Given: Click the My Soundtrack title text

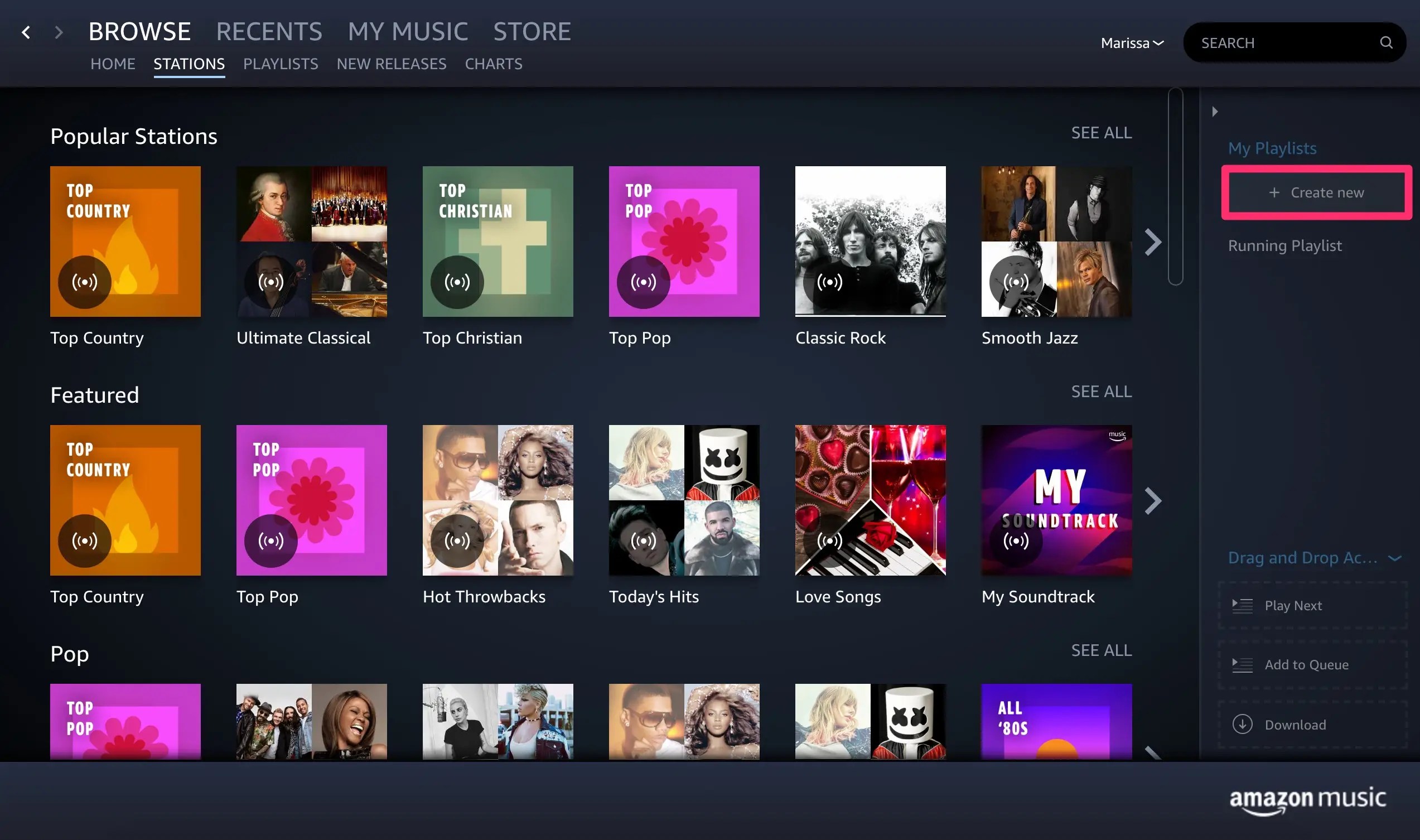Looking at the screenshot, I should 1037,597.
